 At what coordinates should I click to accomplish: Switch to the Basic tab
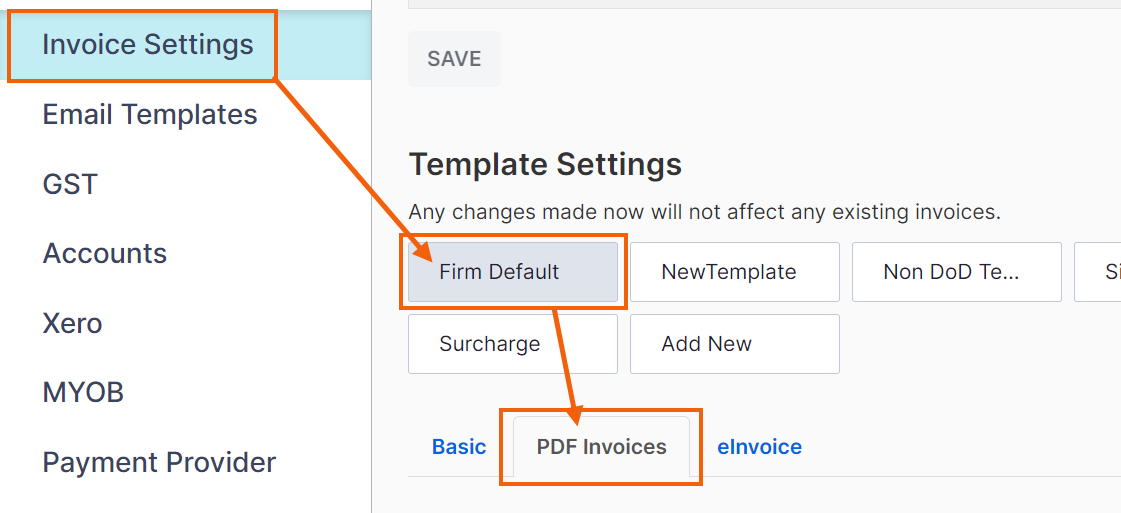459,447
